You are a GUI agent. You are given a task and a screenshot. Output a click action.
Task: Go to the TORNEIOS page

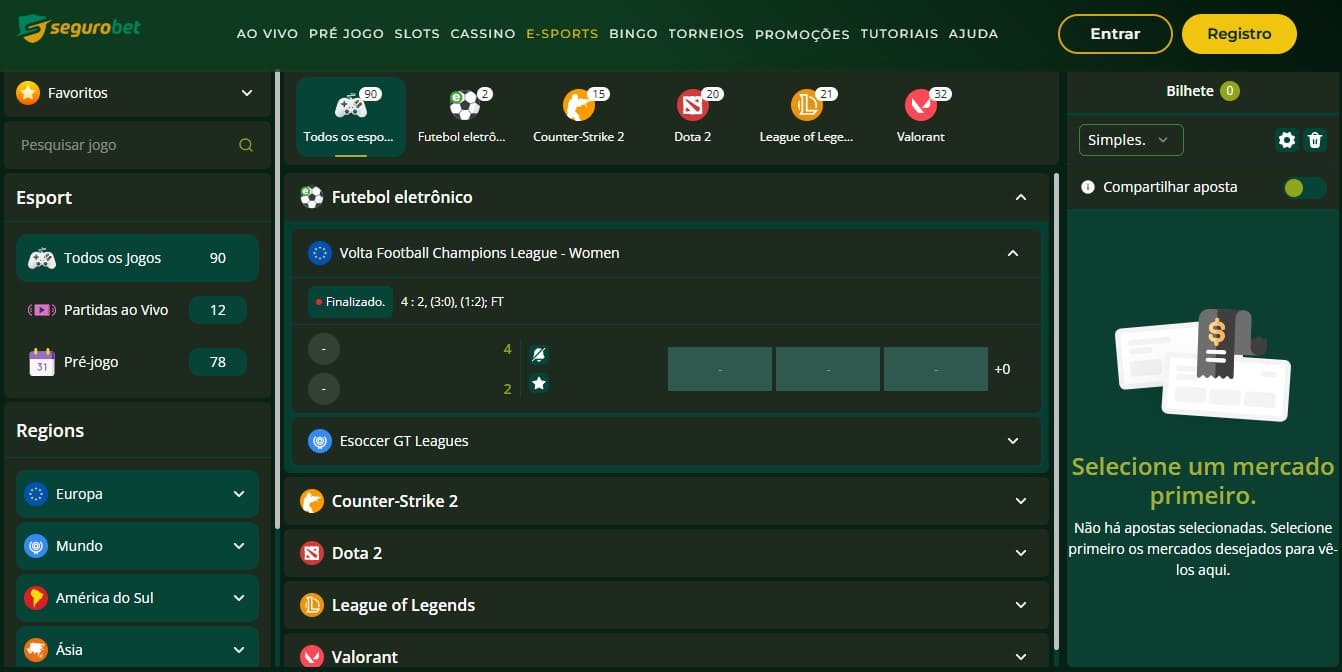tap(706, 33)
